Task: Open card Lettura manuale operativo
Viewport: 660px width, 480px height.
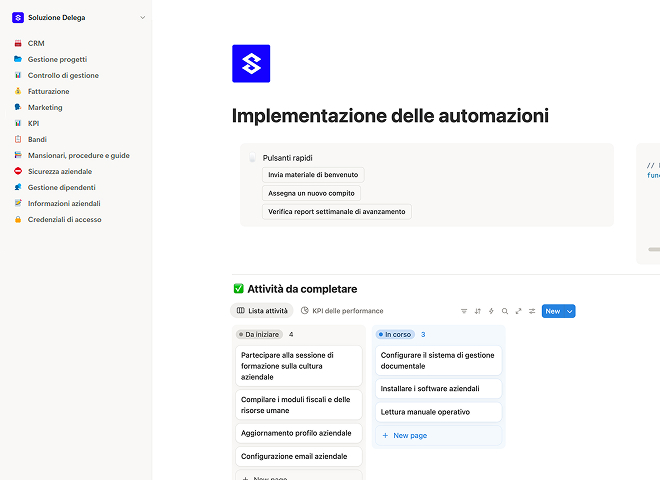Action: pos(439,412)
